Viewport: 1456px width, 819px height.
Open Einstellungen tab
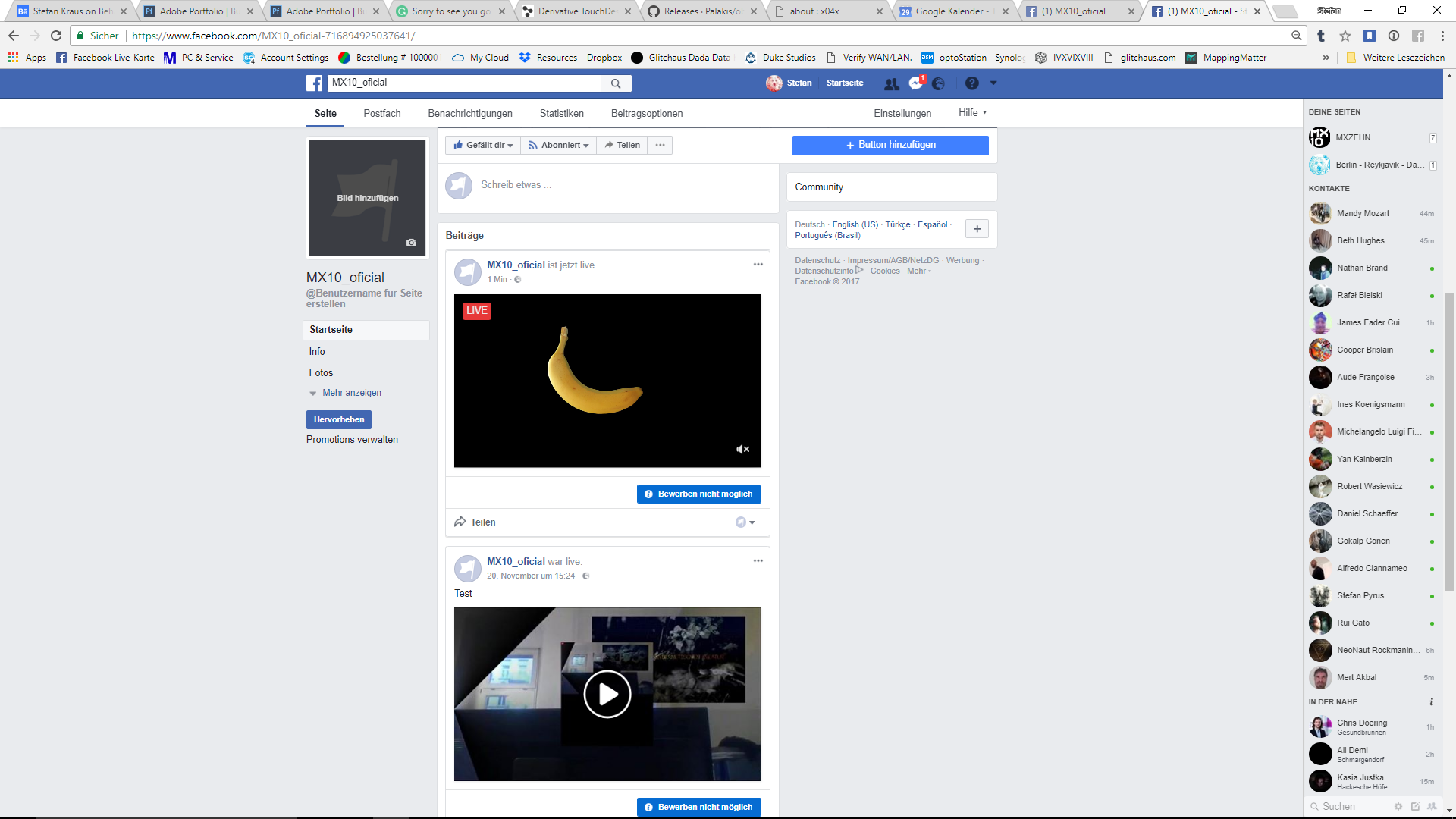point(902,114)
